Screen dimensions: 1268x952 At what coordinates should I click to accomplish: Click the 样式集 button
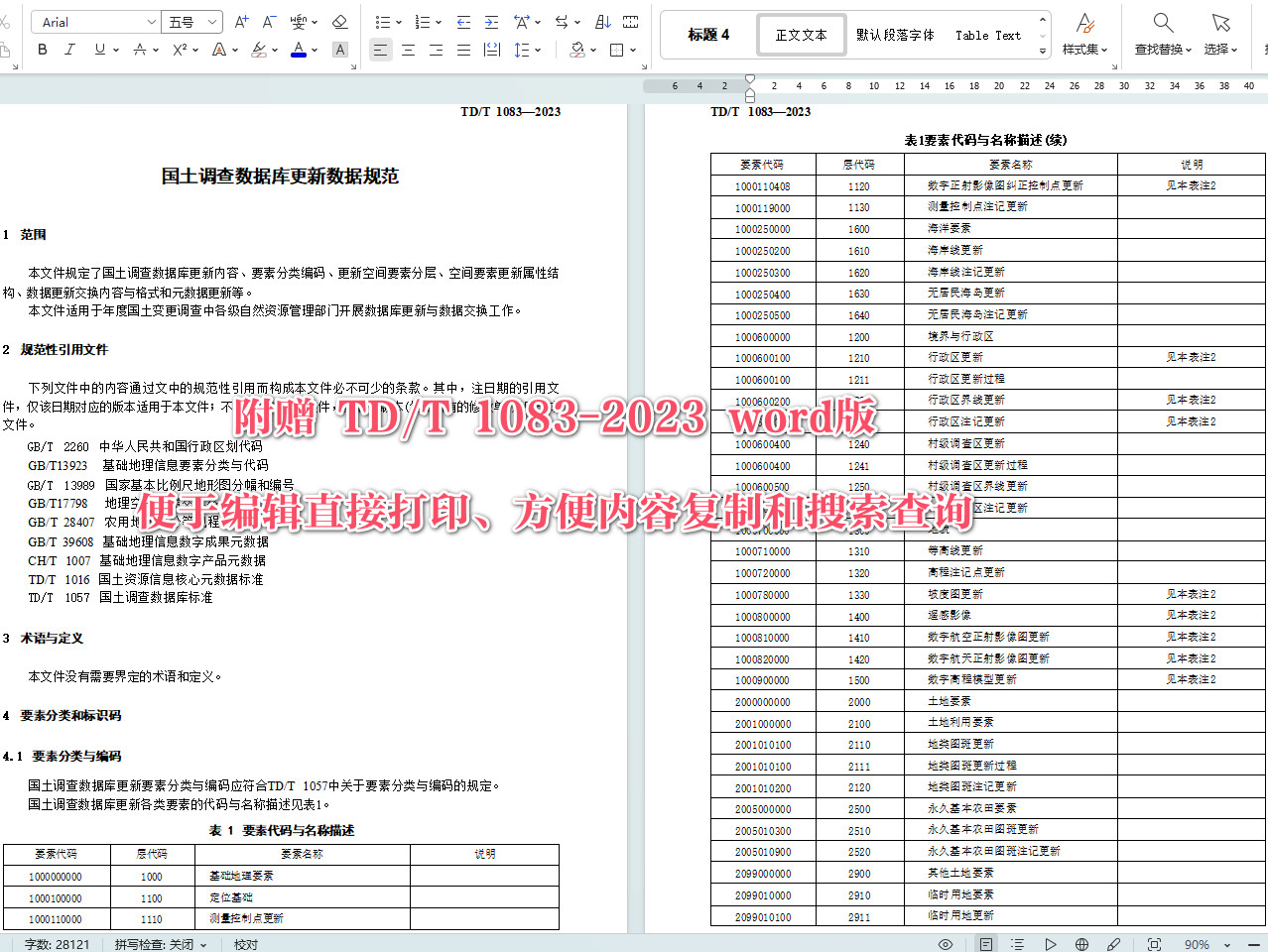(1083, 33)
